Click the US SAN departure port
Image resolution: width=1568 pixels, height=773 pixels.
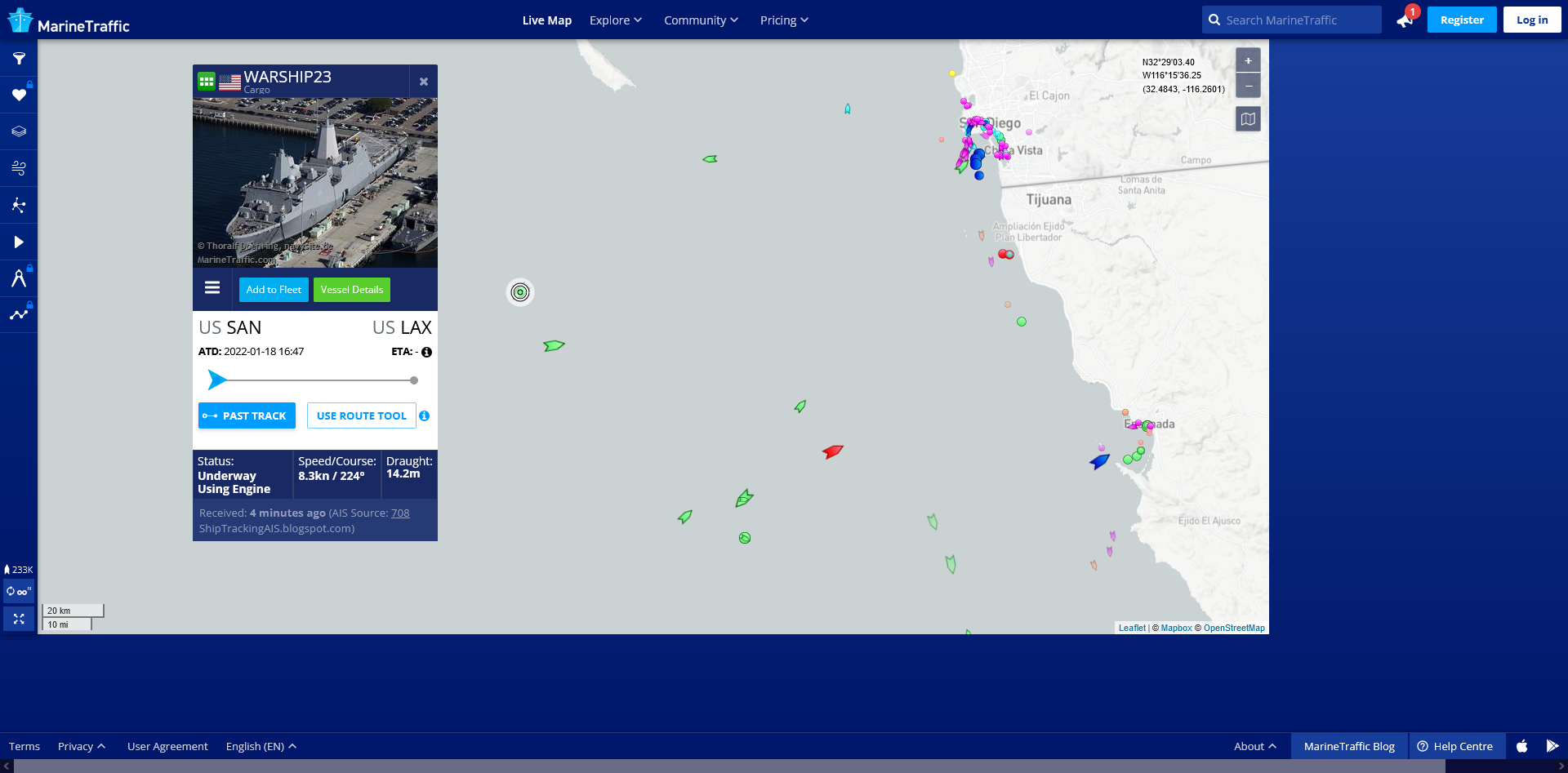point(230,328)
